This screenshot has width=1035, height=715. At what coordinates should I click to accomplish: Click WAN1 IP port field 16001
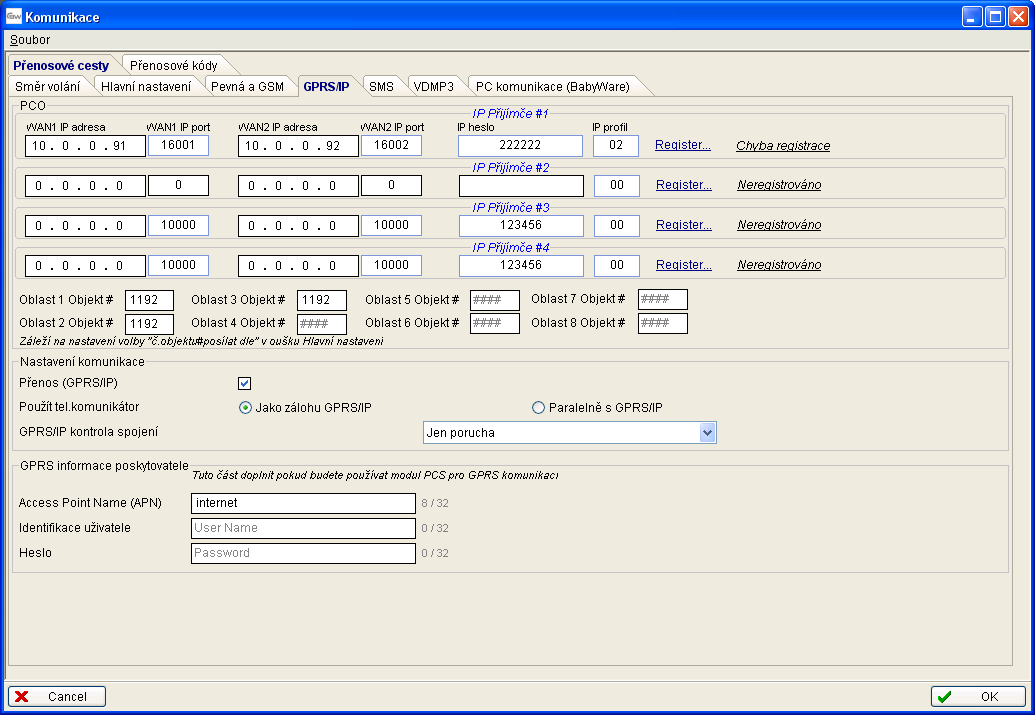click(178, 145)
